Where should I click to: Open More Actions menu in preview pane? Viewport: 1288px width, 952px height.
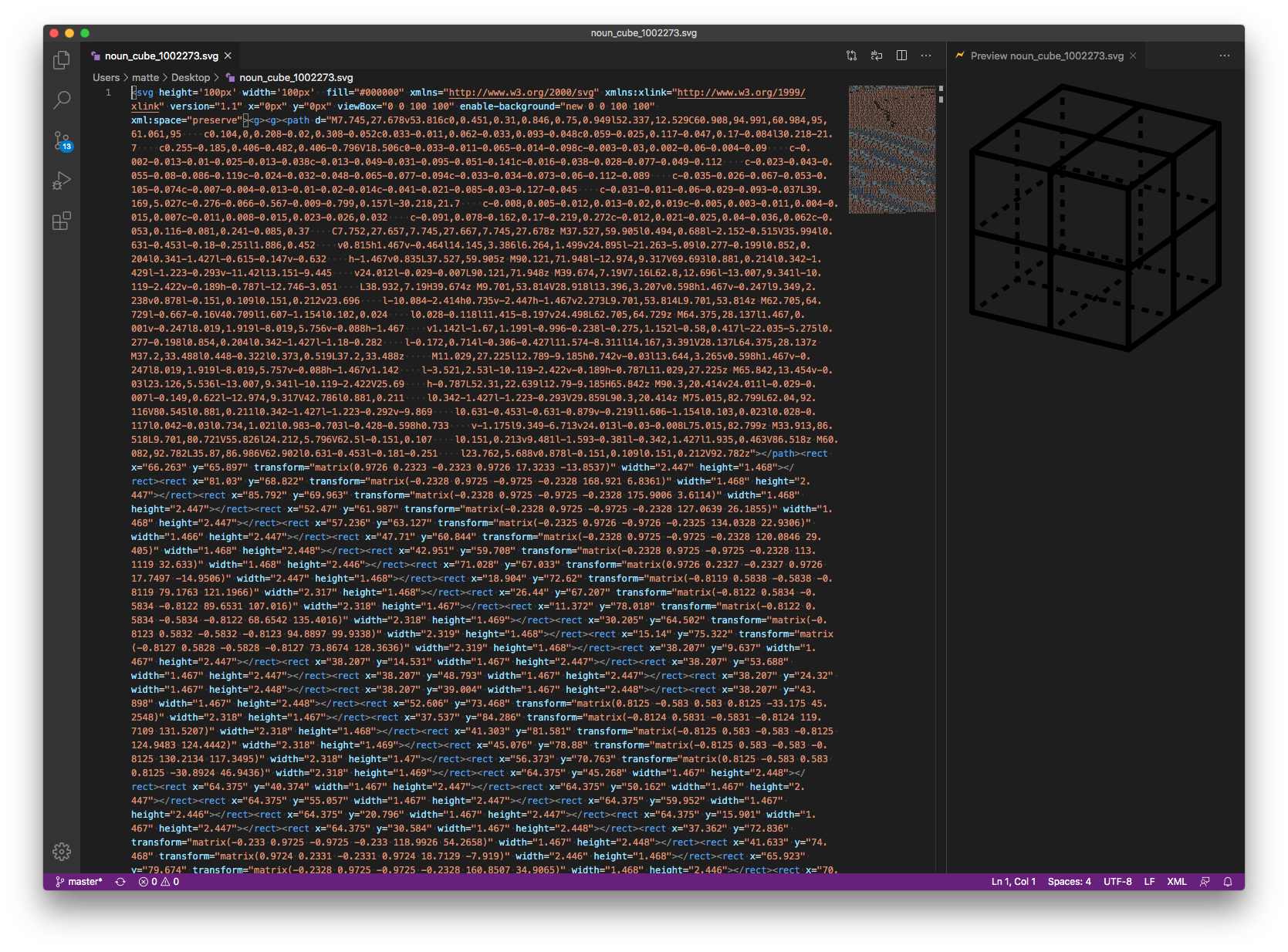click(x=1225, y=56)
